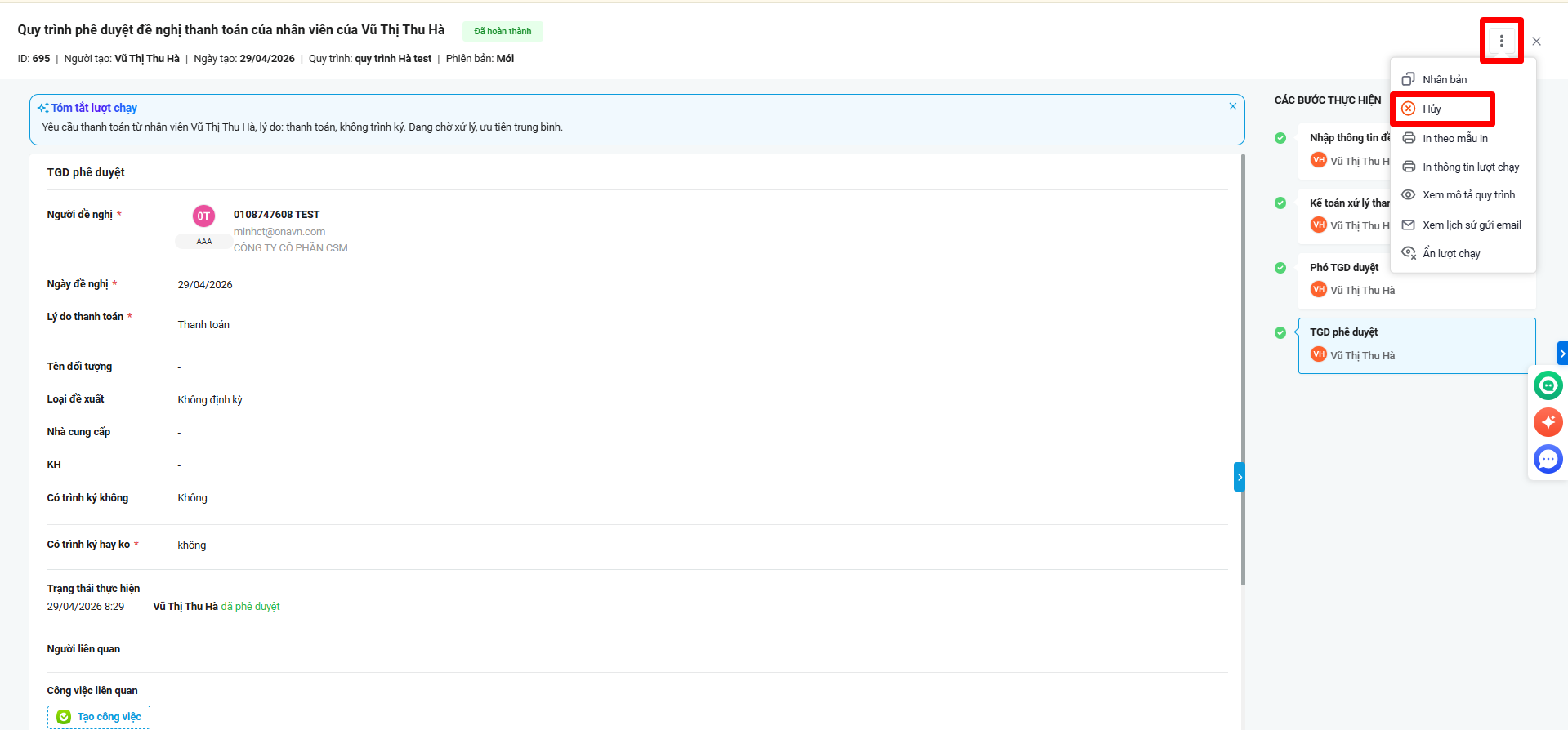Open the three-dot more options menu

click(x=1501, y=41)
